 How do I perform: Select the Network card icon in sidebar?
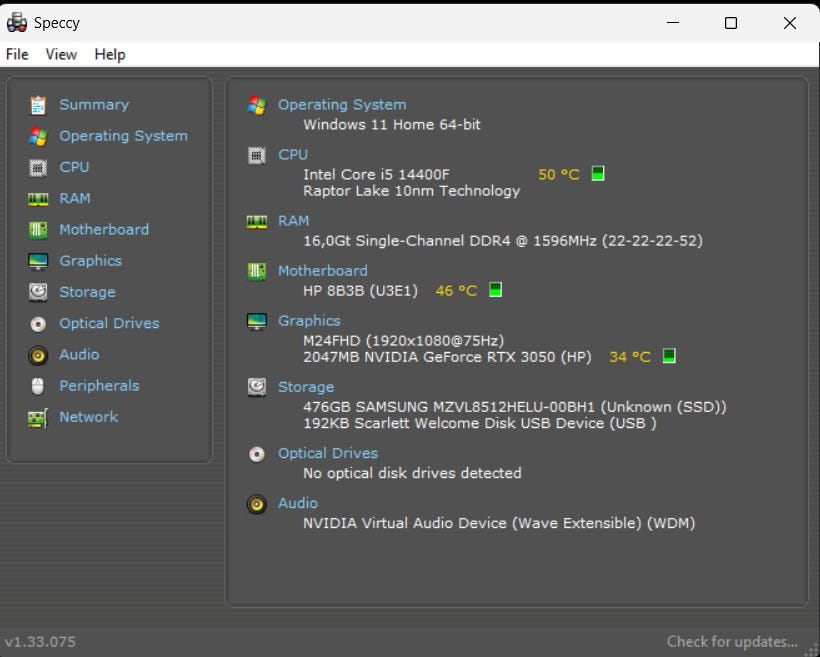pyautogui.click(x=38, y=418)
